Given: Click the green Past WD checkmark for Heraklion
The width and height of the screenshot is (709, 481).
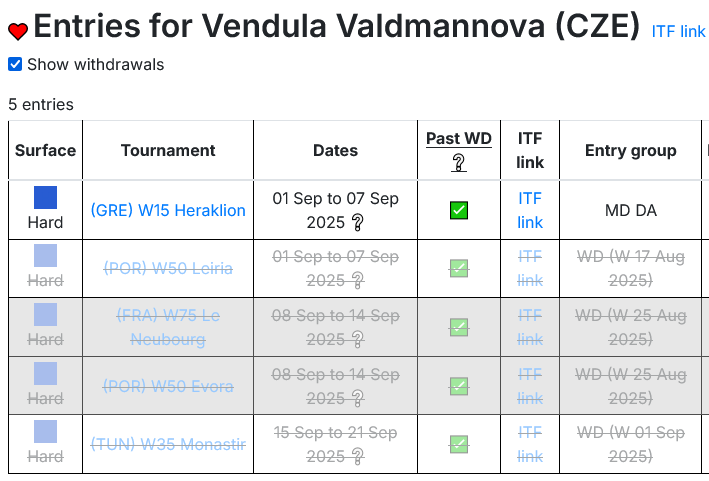Looking at the screenshot, I should click(x=459, y=210).
